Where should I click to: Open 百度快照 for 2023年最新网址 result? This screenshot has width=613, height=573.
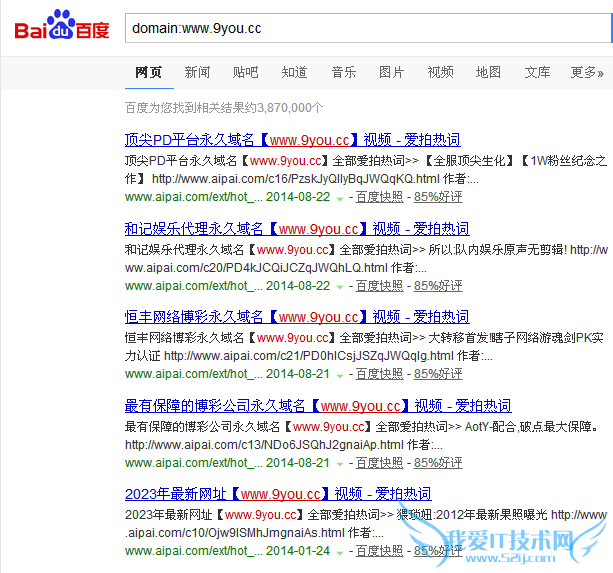tap(379, 551)
